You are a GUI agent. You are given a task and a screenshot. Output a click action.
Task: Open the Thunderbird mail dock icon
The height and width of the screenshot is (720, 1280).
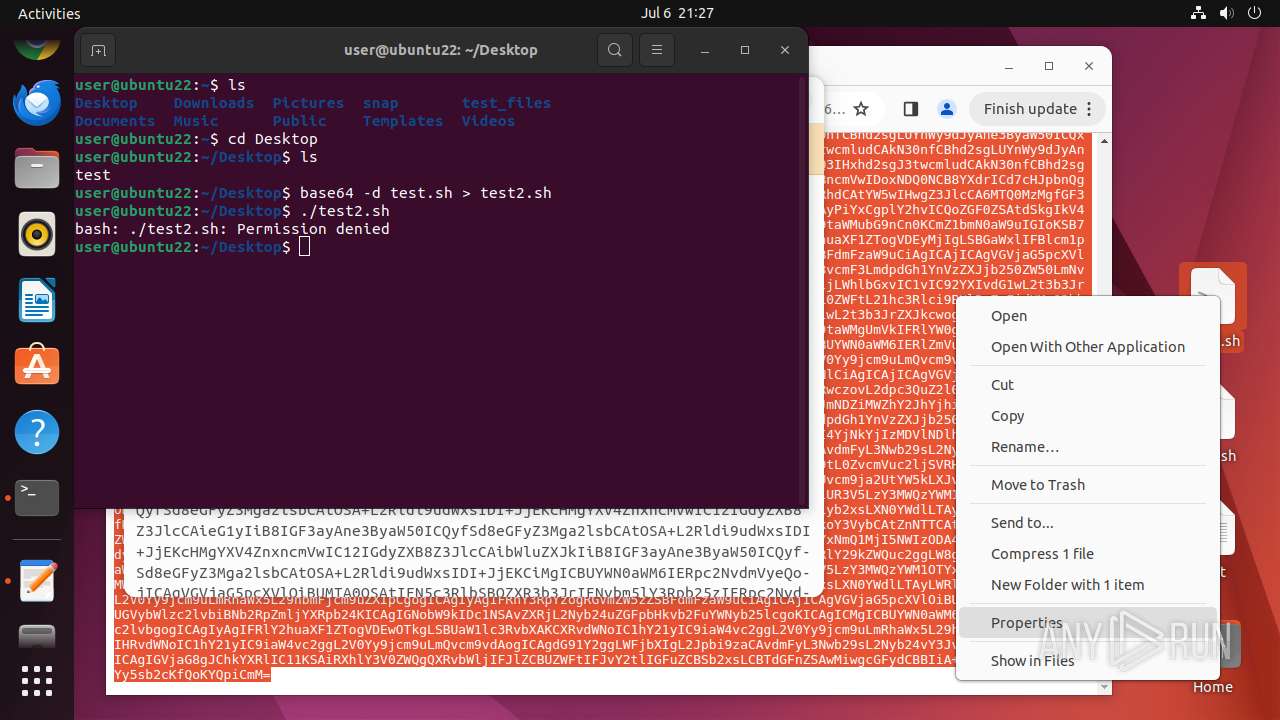pos(37,103)
